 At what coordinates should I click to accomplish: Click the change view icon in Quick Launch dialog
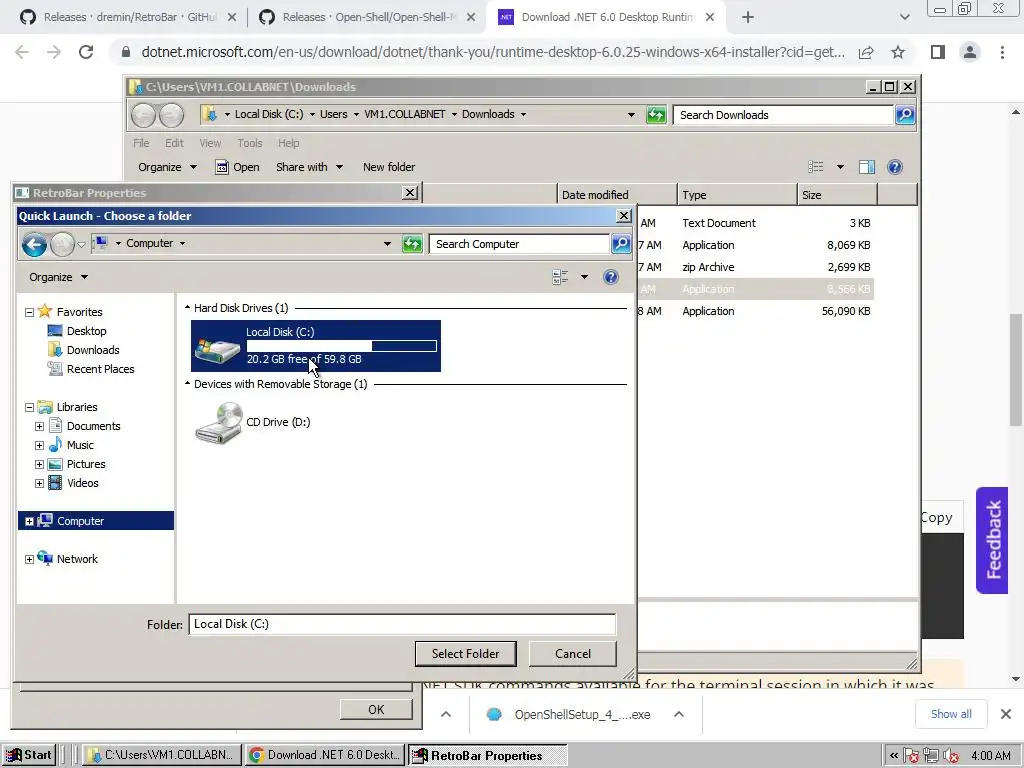[x=560, y=277]
